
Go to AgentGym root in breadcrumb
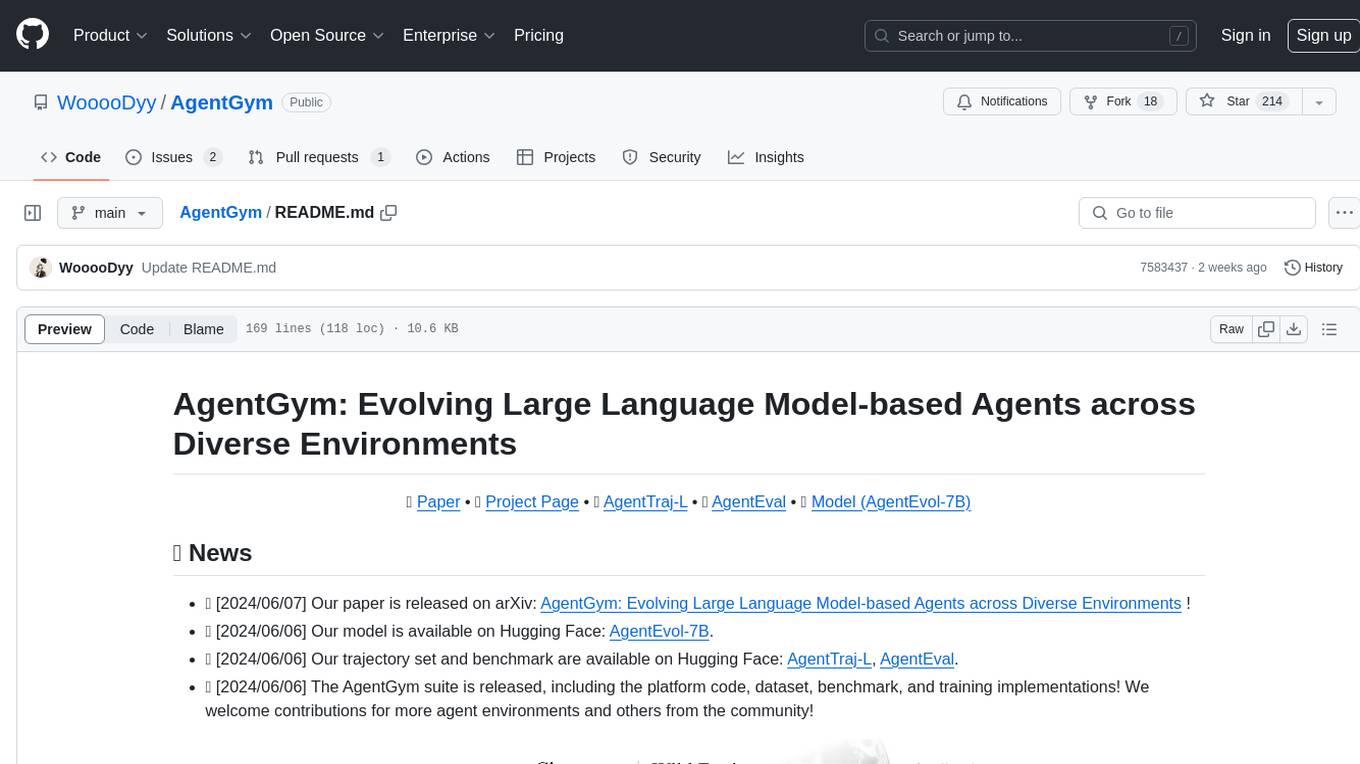point(221,212)
